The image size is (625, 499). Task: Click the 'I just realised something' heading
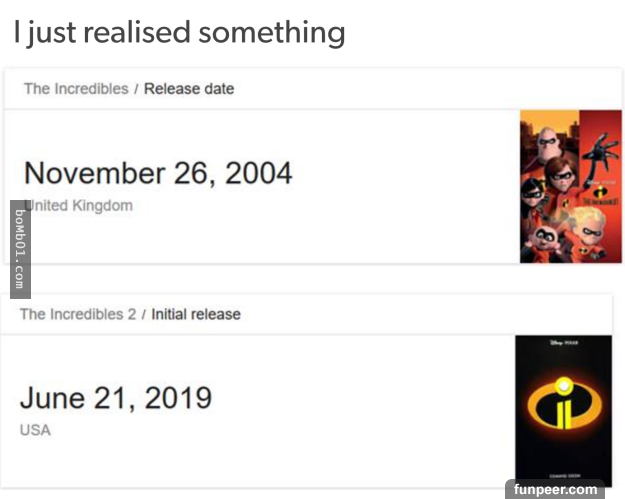pyautogui.click(x=179, y=33)
